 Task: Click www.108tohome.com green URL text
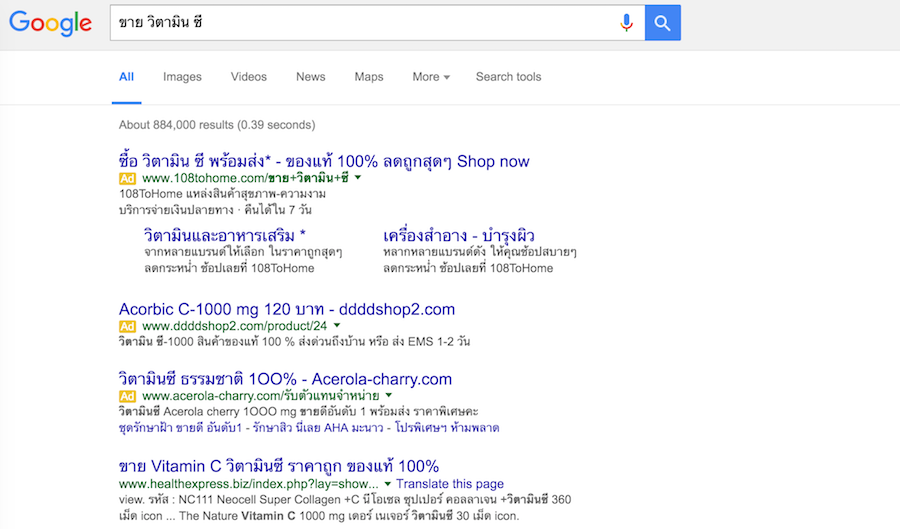tap(245, 178)
